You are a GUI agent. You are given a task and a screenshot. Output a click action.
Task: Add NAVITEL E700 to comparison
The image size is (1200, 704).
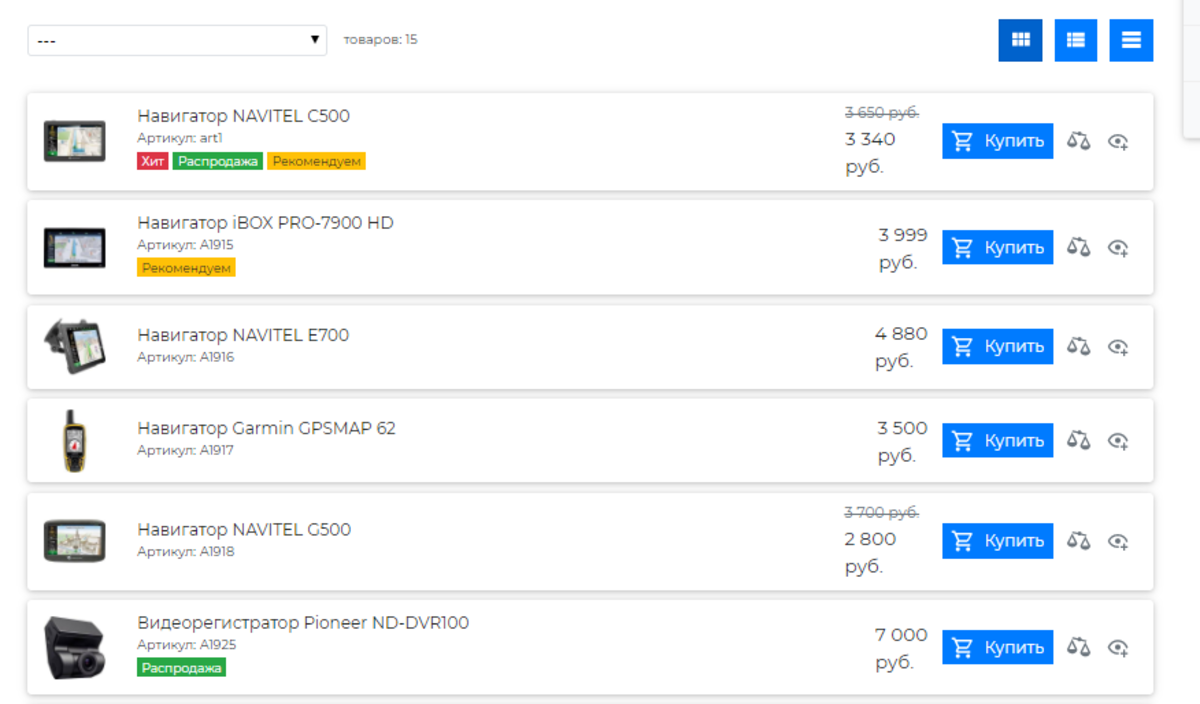(1078, 346)
